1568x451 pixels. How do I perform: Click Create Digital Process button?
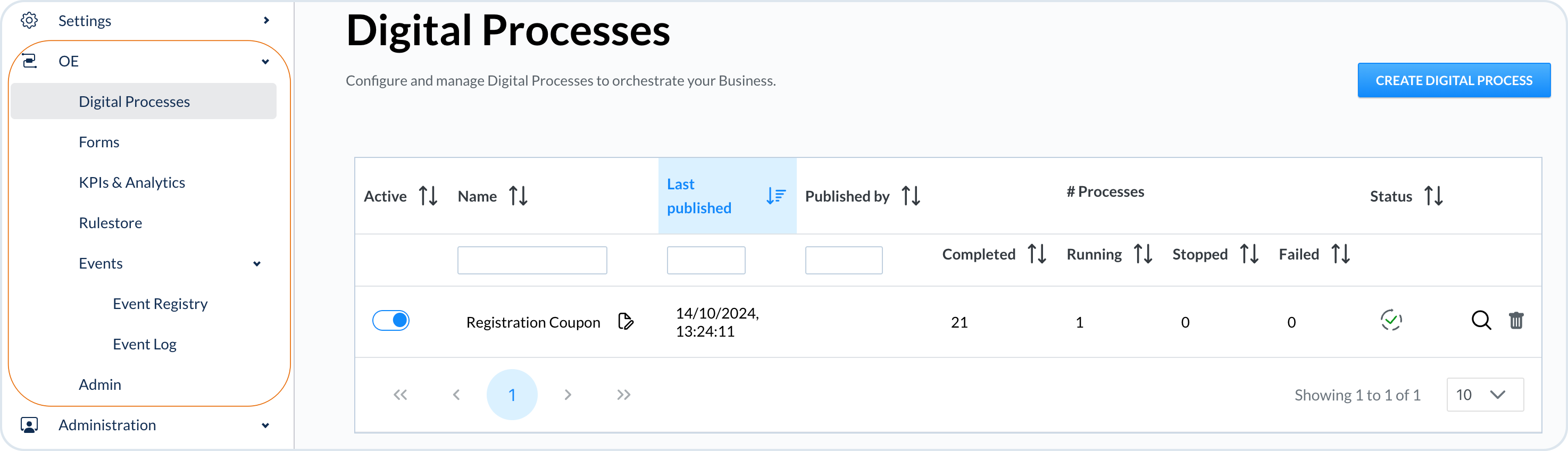[1454, 80]
